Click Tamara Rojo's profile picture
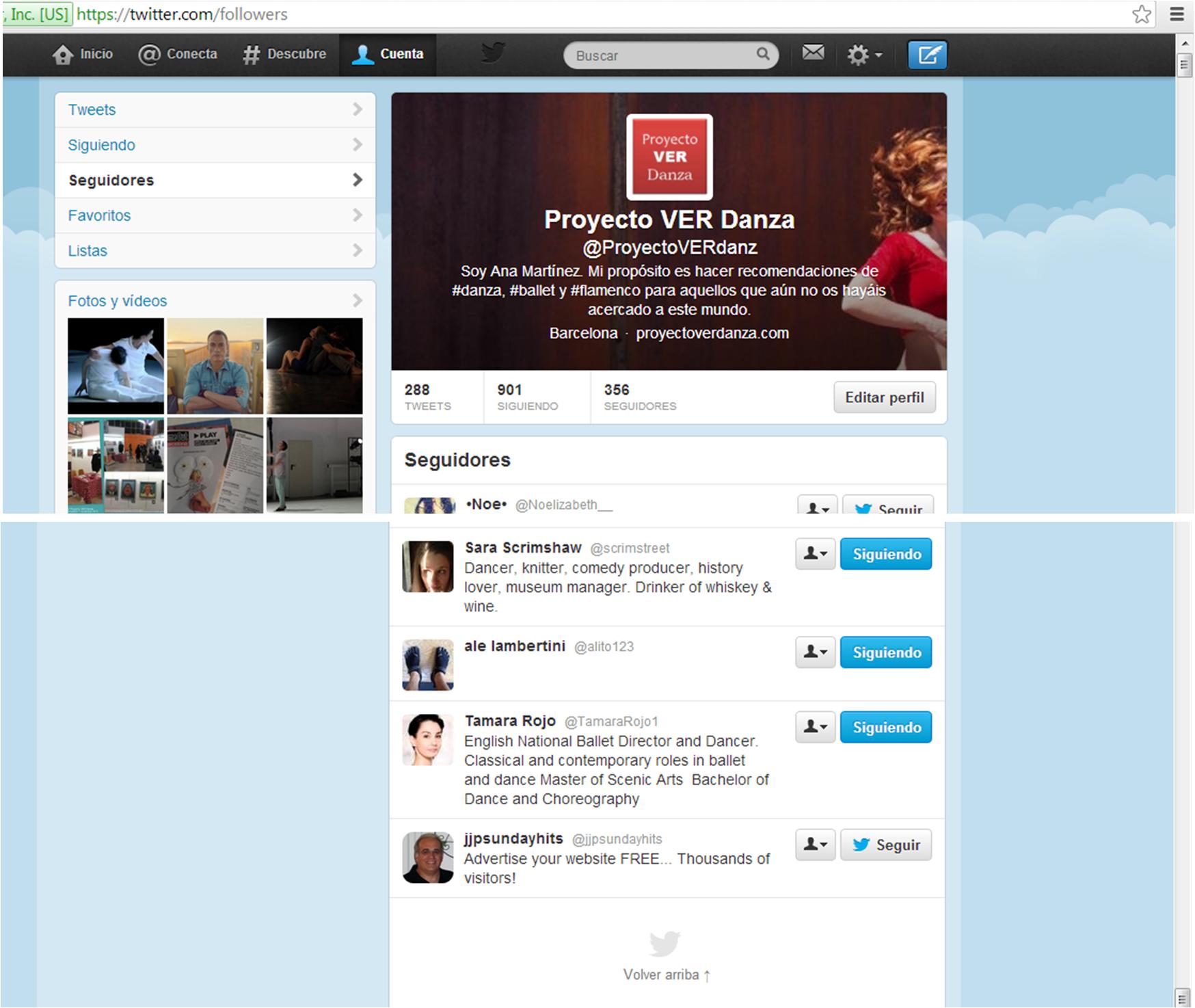Screen dimensions: 1195x1008 (x=428, y=740)
